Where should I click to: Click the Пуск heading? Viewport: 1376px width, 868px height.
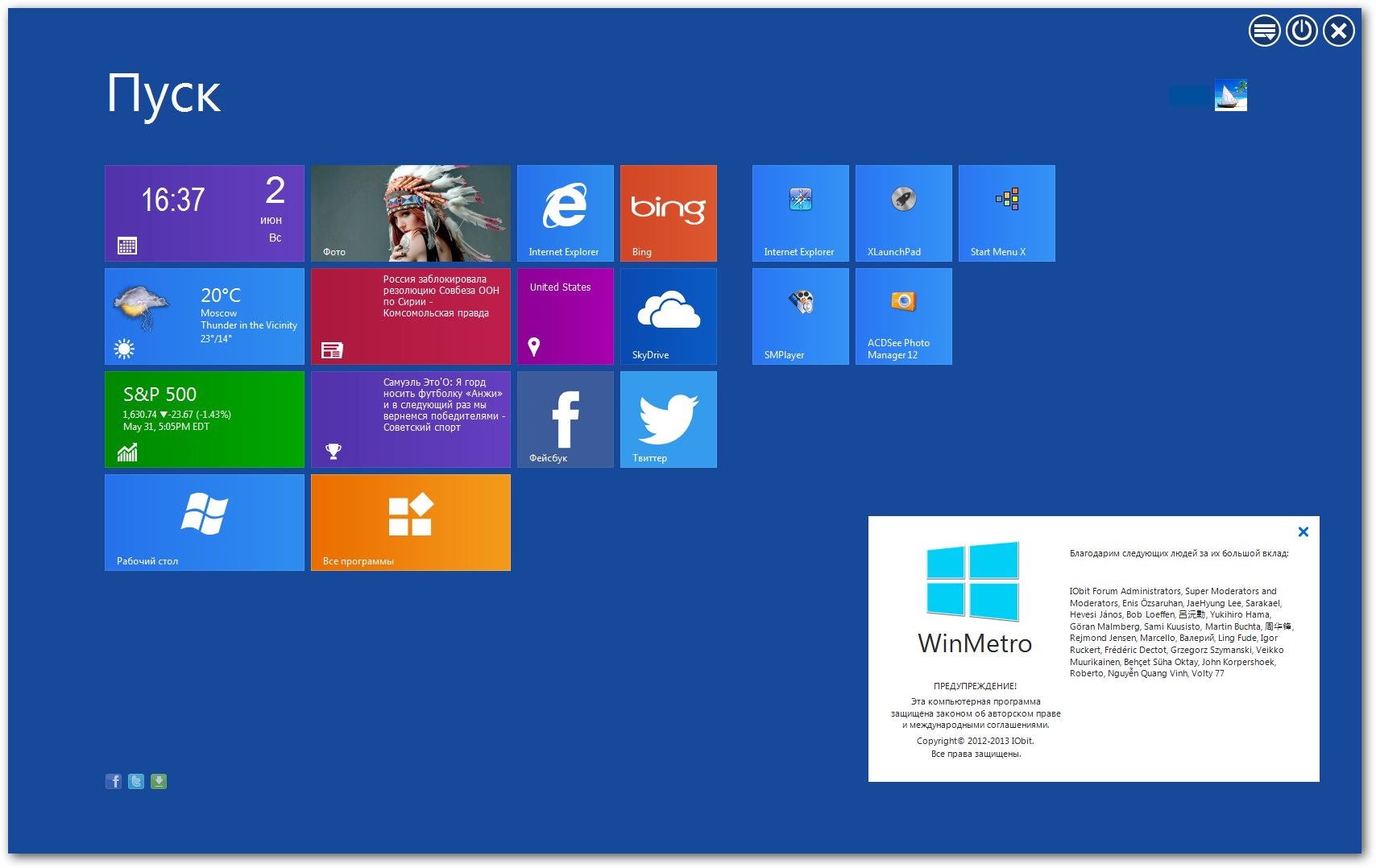click(x=164, y=95)
